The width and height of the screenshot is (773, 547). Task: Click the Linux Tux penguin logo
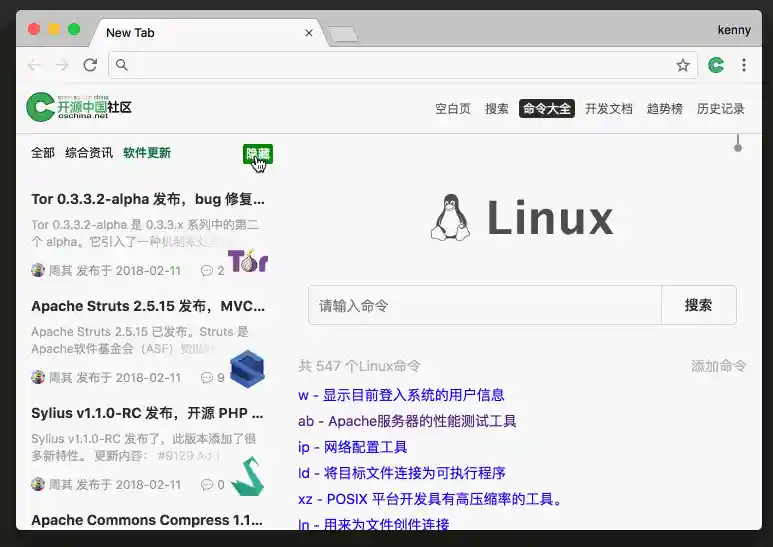[x=450, y=217]
